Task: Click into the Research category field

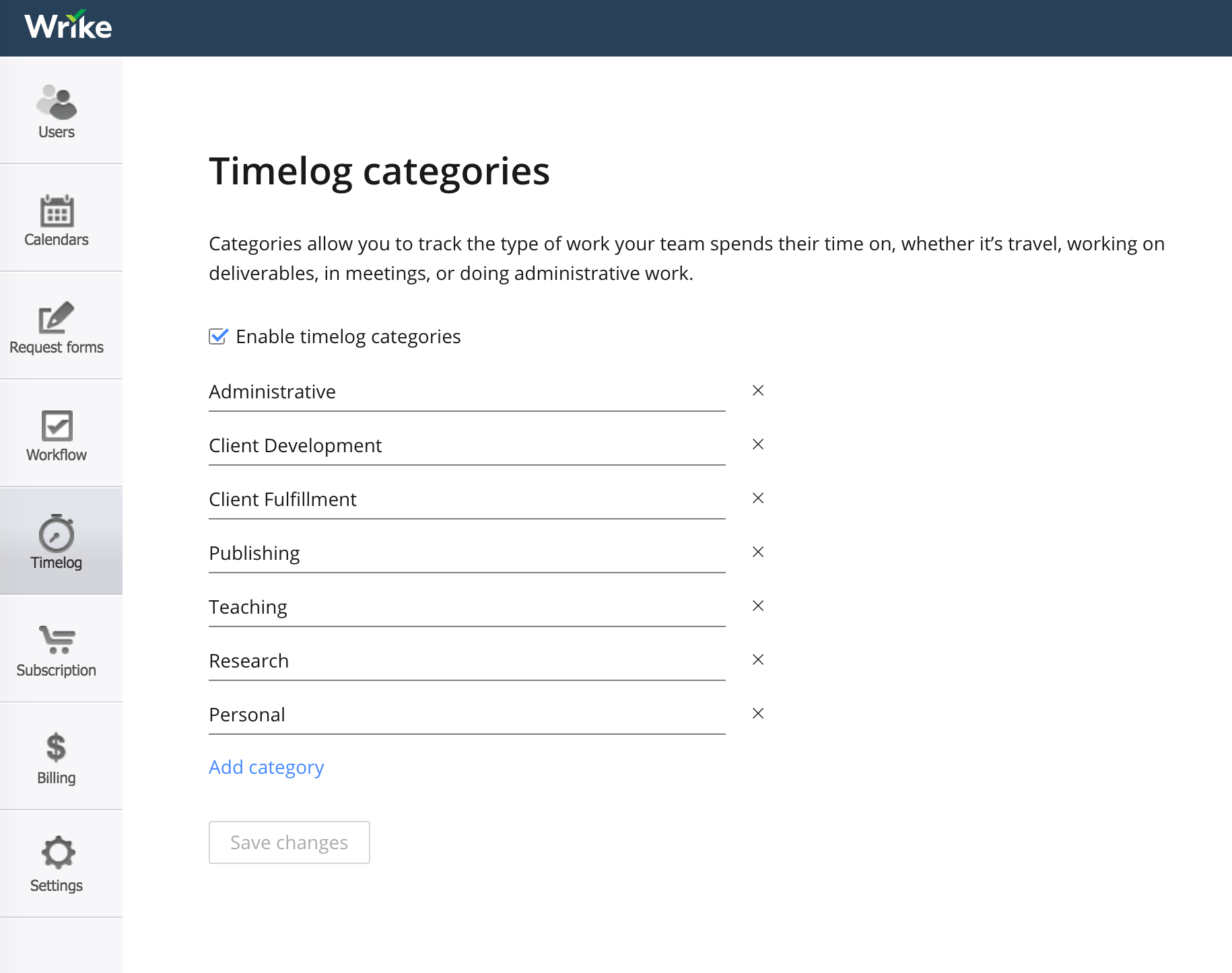Action: click(x=467, y=661)
